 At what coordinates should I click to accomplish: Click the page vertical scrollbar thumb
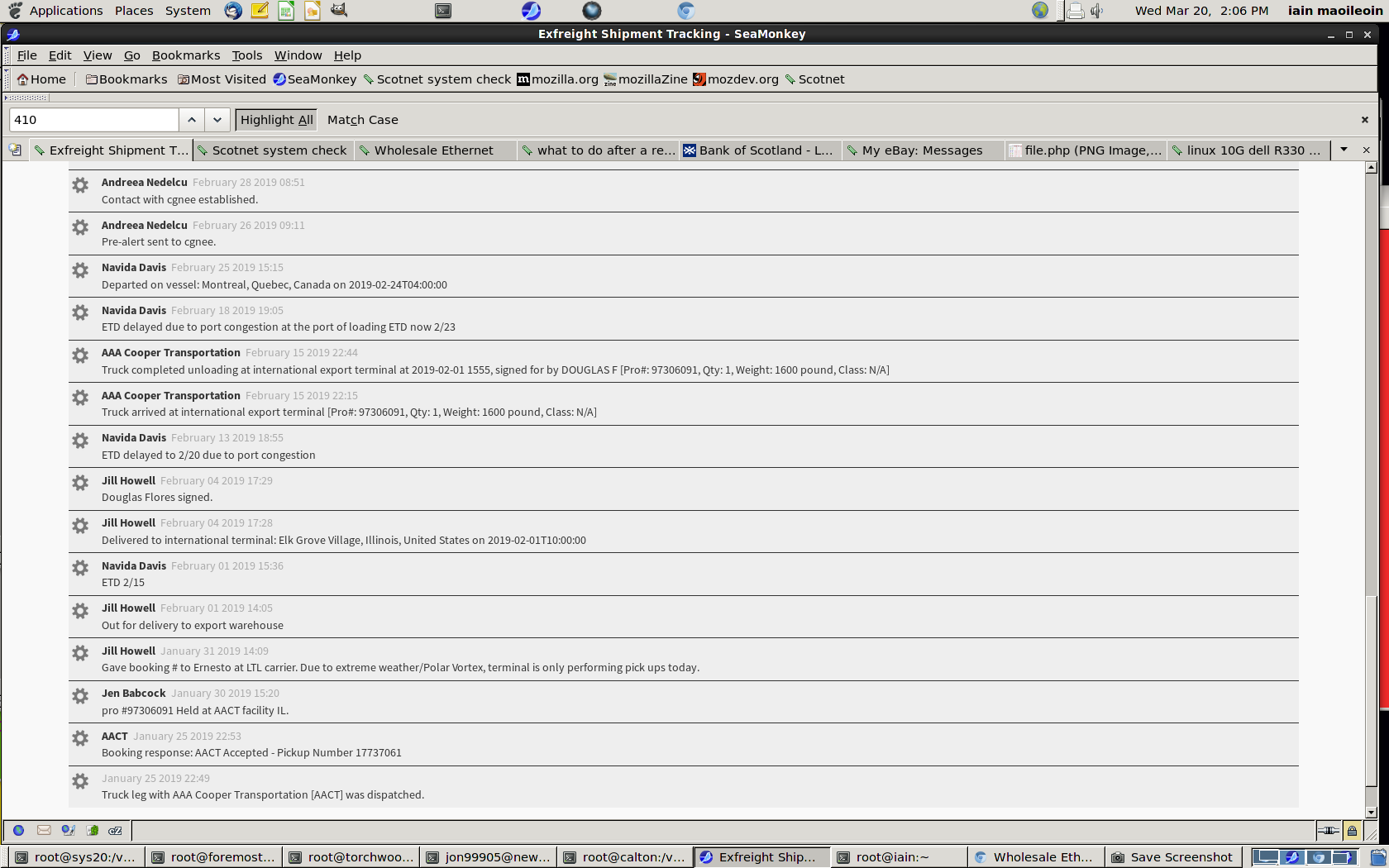pyautogui.click(x=1372, y=689)
